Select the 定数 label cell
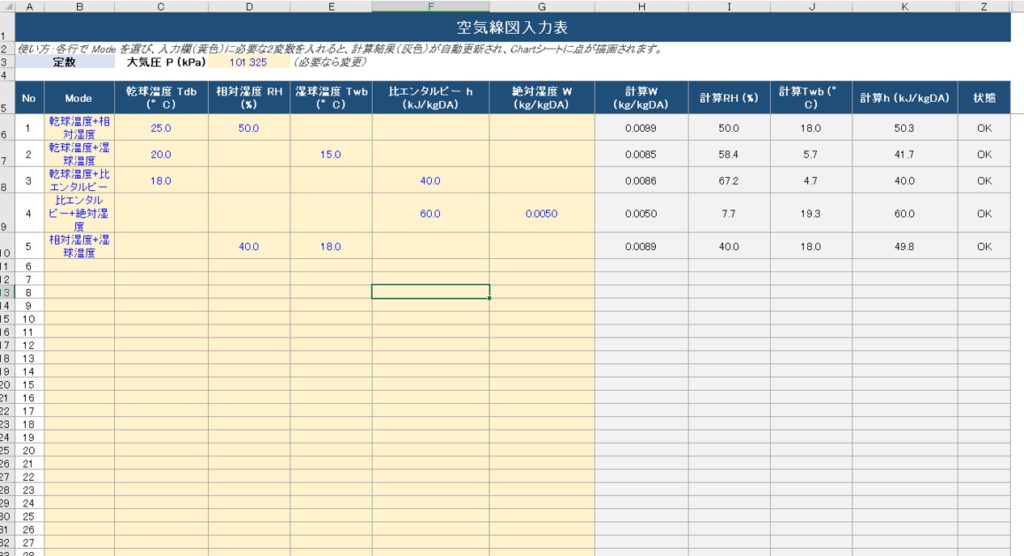 point(65,62)
